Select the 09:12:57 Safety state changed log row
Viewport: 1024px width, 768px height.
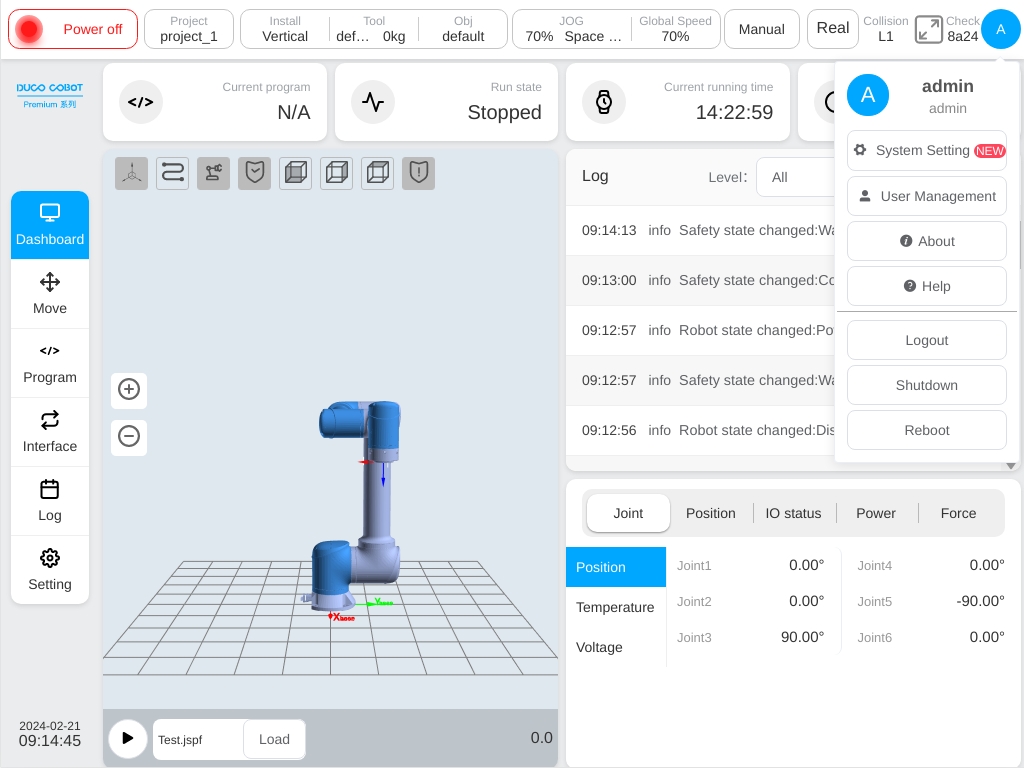pyautogui.click(x=700, y=381)
